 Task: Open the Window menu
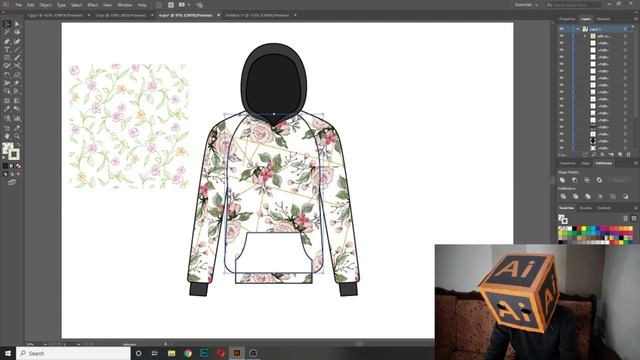coord(125,5)
